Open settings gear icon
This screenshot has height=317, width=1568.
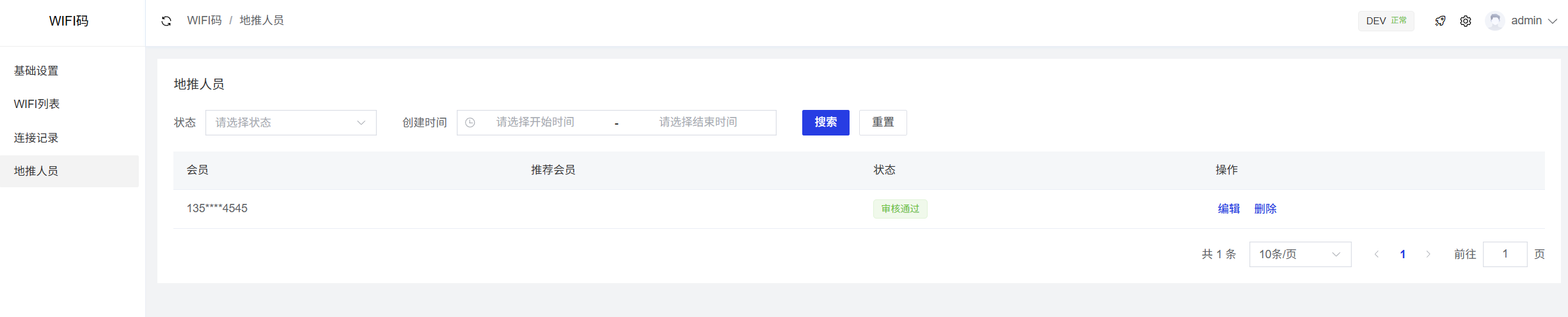(x=1466, y=21)
